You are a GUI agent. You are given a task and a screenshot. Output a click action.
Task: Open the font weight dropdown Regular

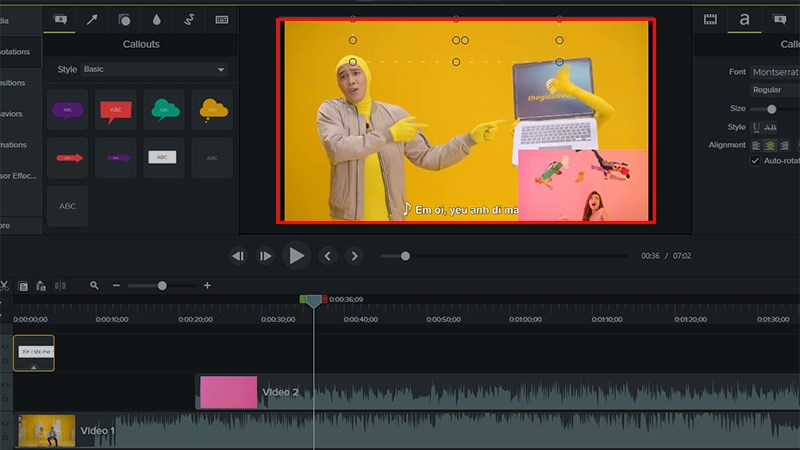click(775, 90)
